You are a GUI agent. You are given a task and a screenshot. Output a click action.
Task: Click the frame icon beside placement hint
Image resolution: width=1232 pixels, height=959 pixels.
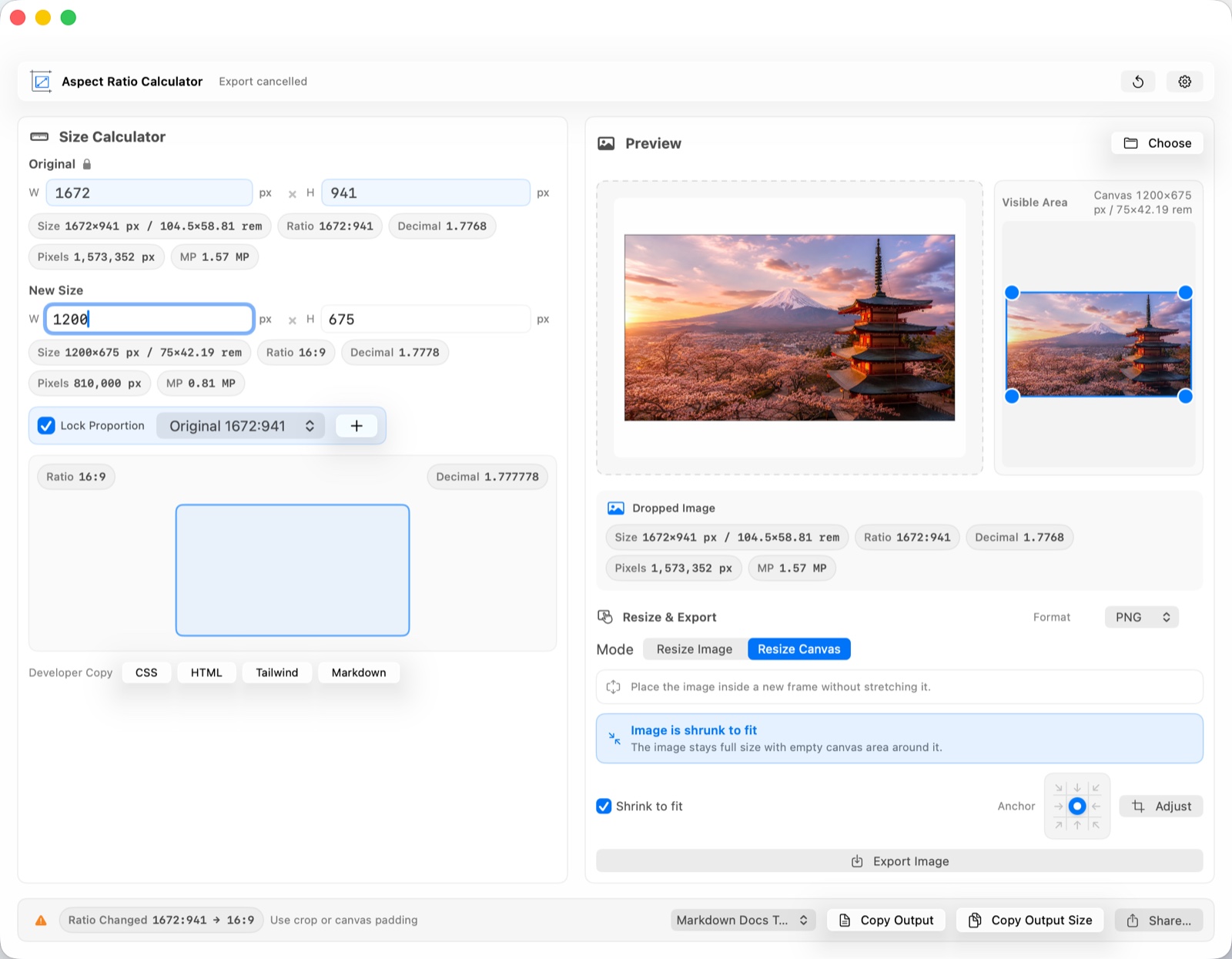tap(614, 687)
